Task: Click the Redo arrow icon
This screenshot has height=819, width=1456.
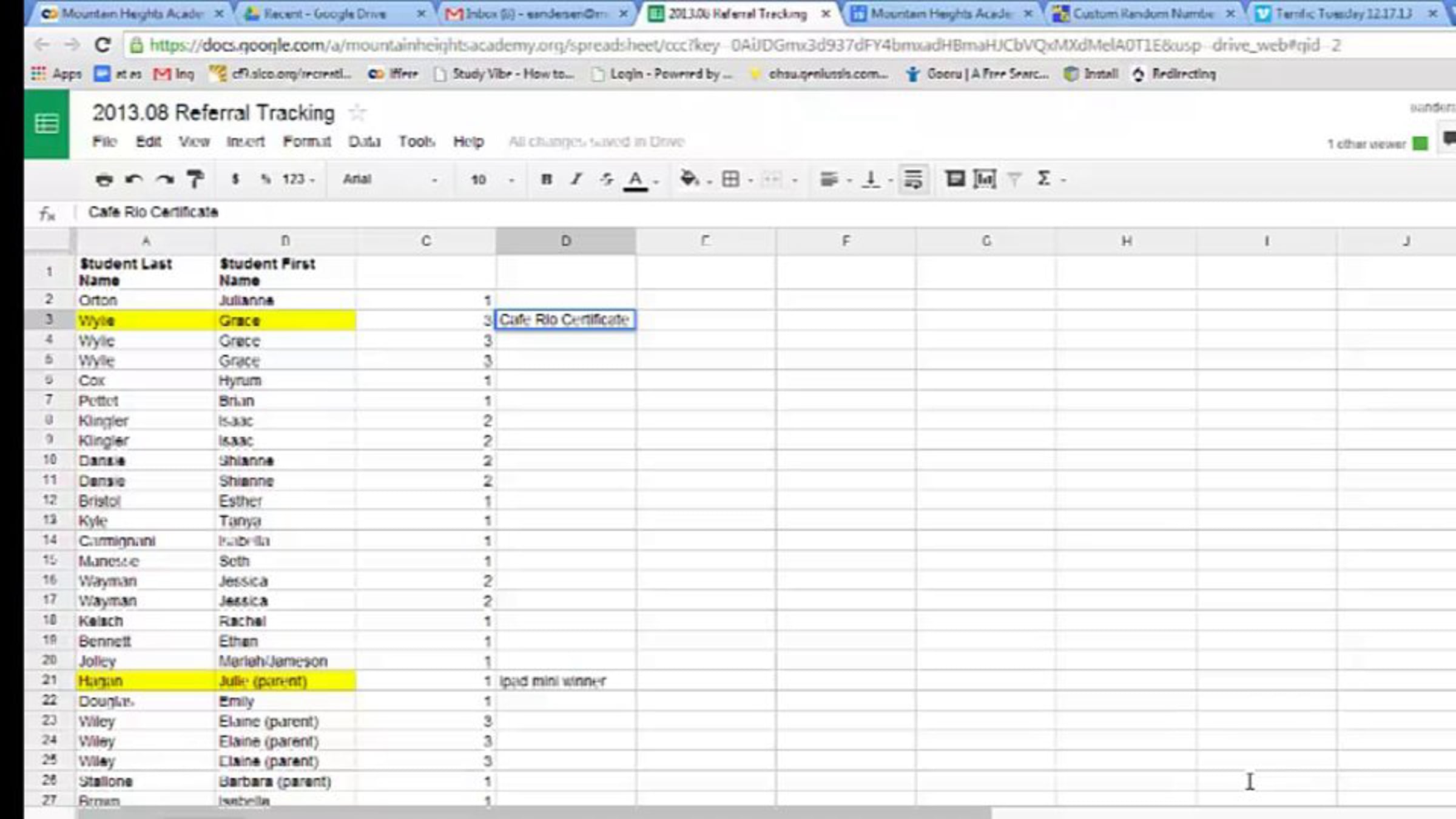Action: click(164, 180)
